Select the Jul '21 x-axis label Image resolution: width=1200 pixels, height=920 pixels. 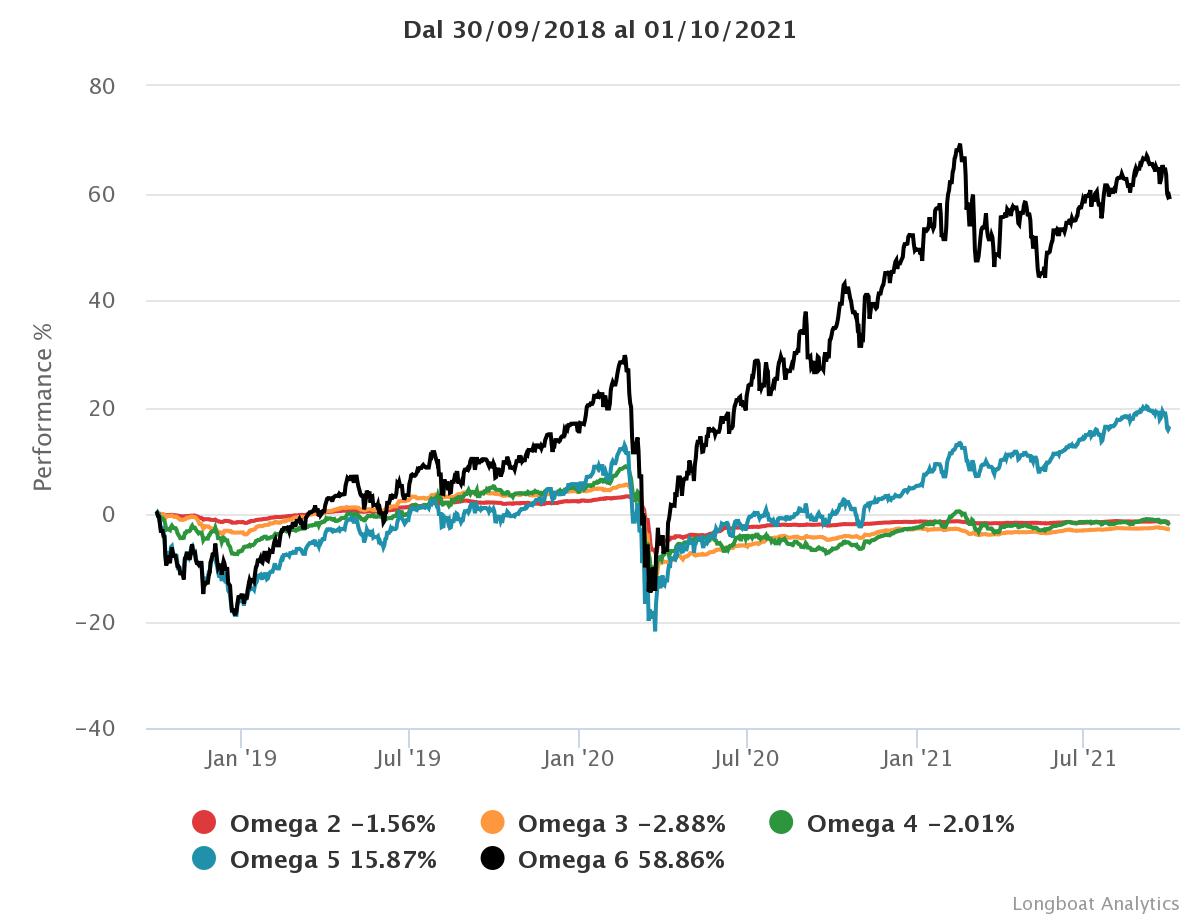click(x=1084, y=758)
